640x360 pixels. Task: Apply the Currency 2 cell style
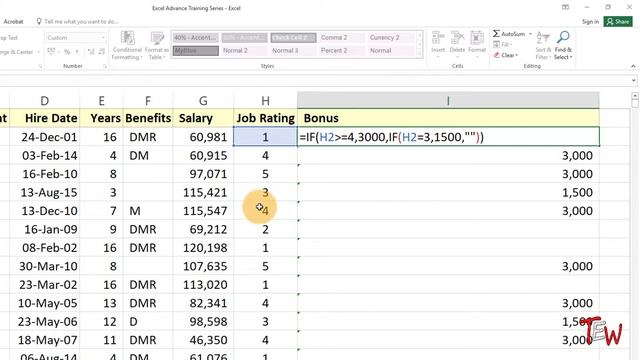391,38
